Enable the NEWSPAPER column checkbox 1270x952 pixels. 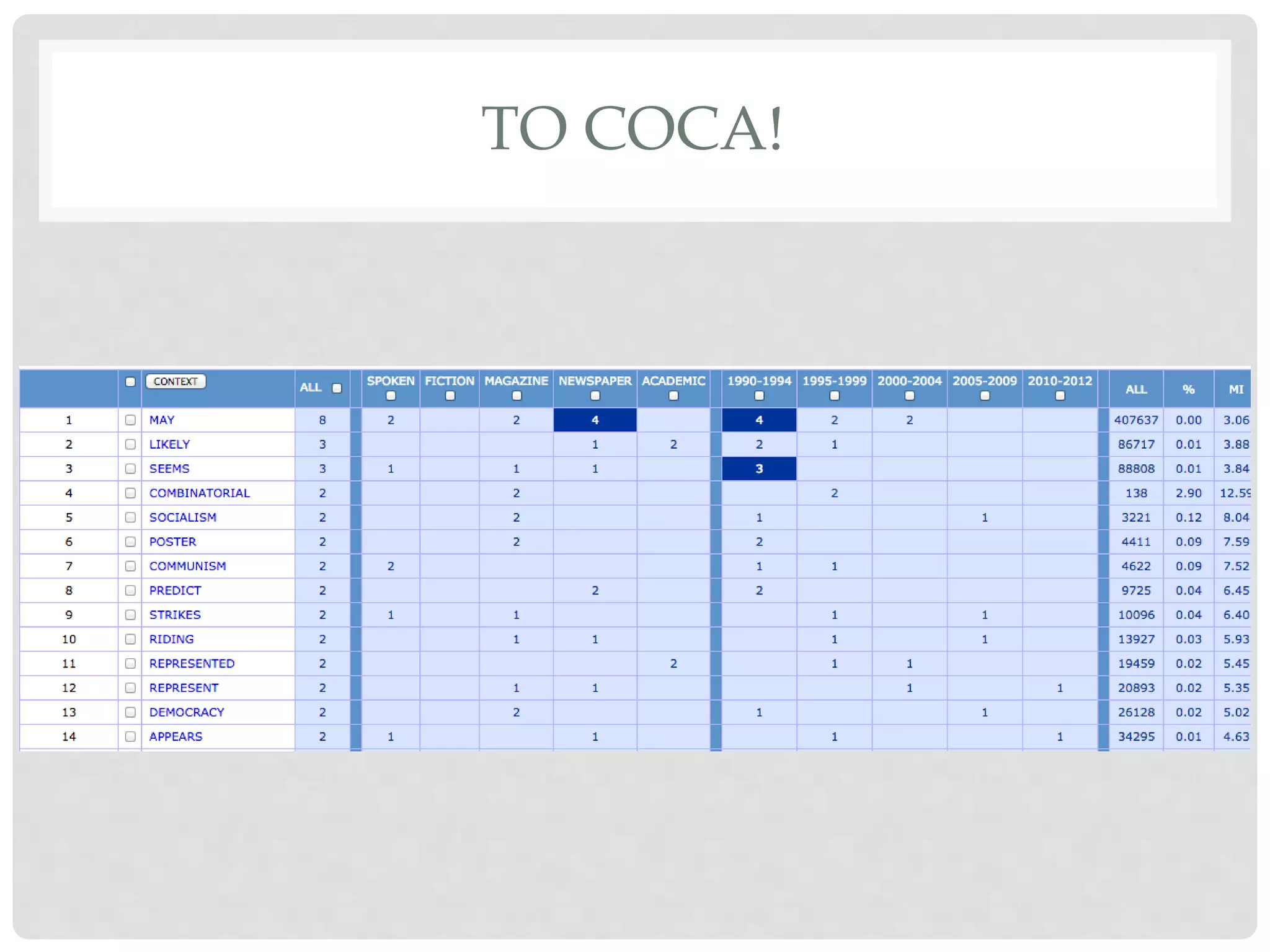tap(595, 396)
